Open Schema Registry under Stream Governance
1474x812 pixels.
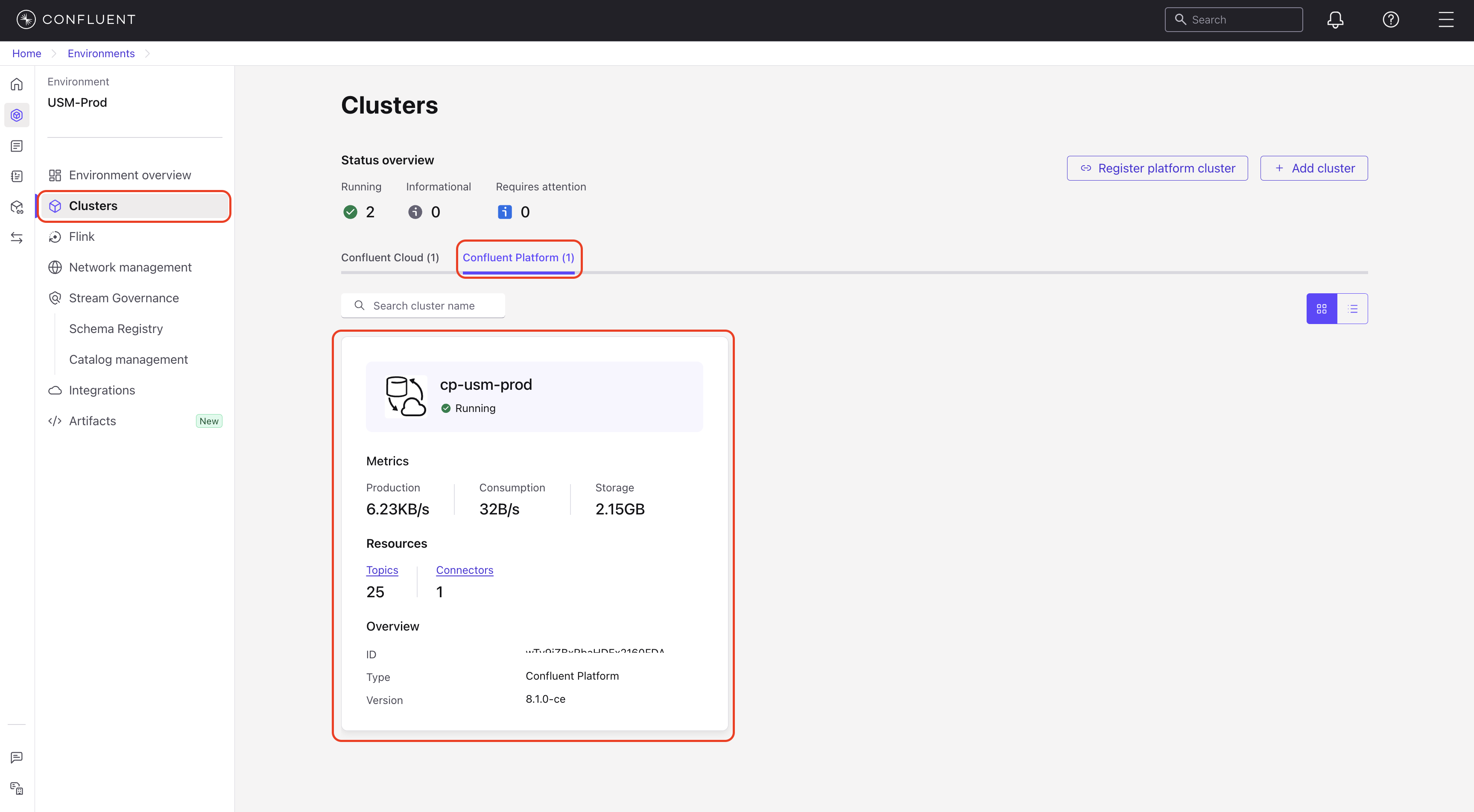point(116,328)
